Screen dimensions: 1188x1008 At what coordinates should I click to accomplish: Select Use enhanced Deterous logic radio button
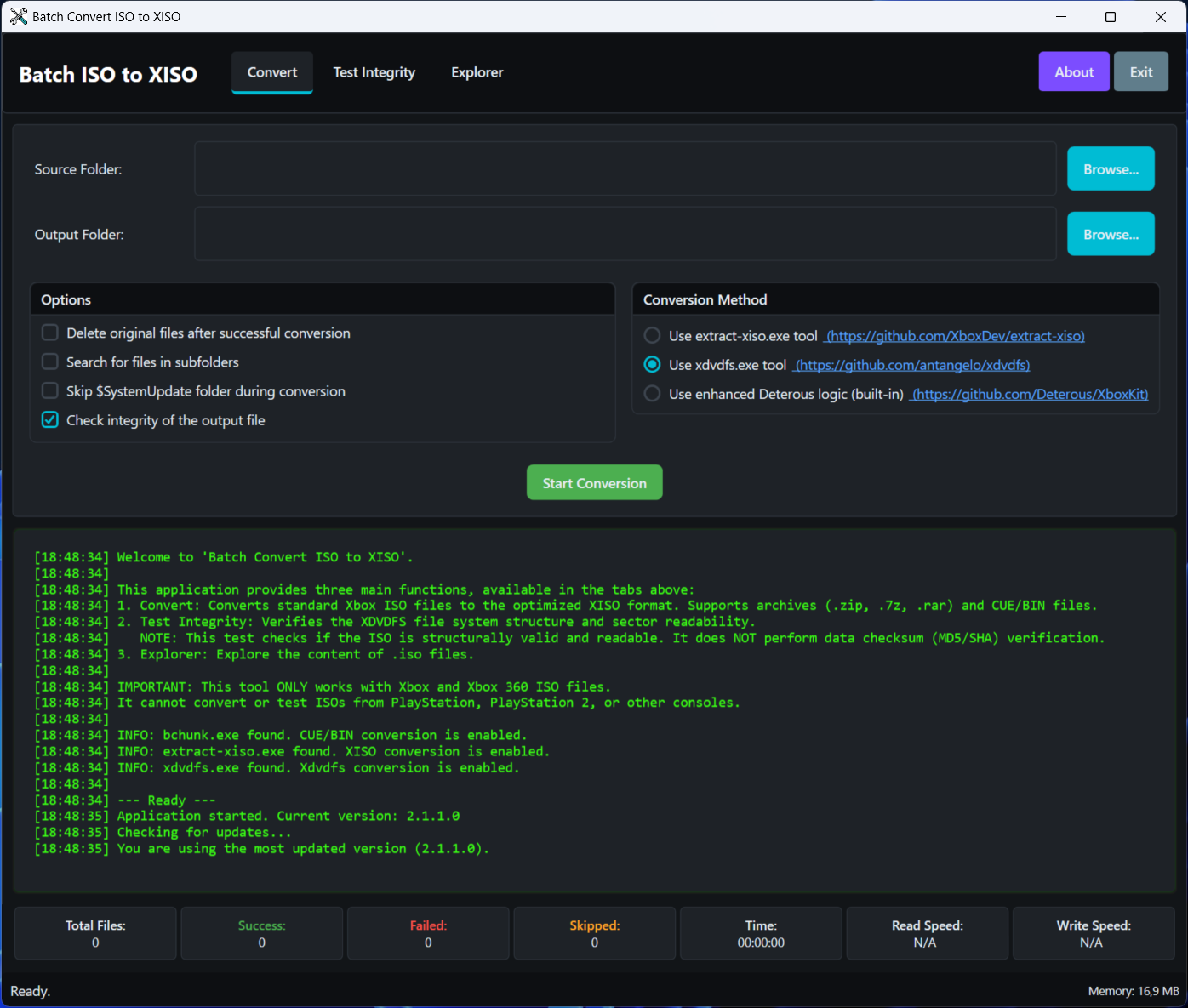(652, 393)
